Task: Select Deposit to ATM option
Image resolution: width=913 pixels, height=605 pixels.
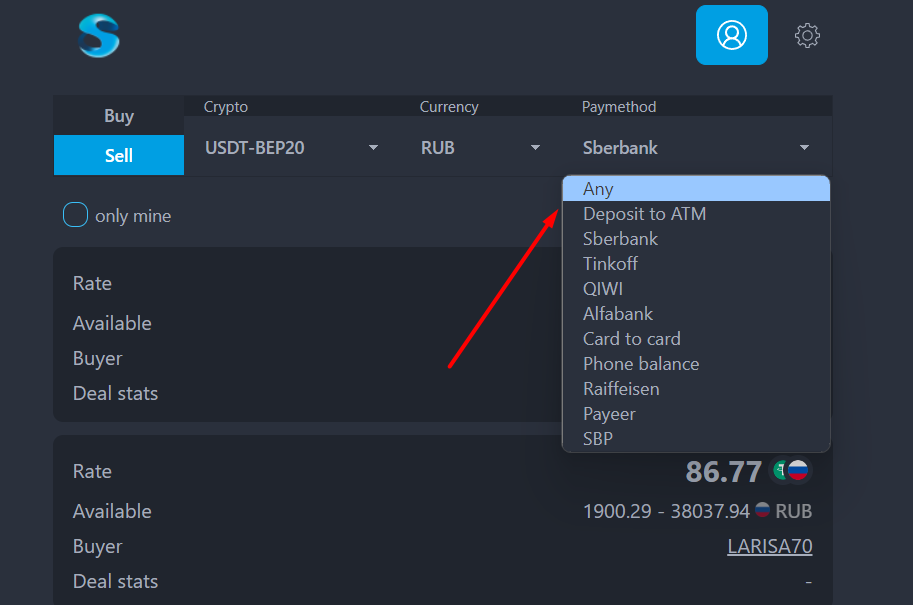Action: (x=696, y=214)
